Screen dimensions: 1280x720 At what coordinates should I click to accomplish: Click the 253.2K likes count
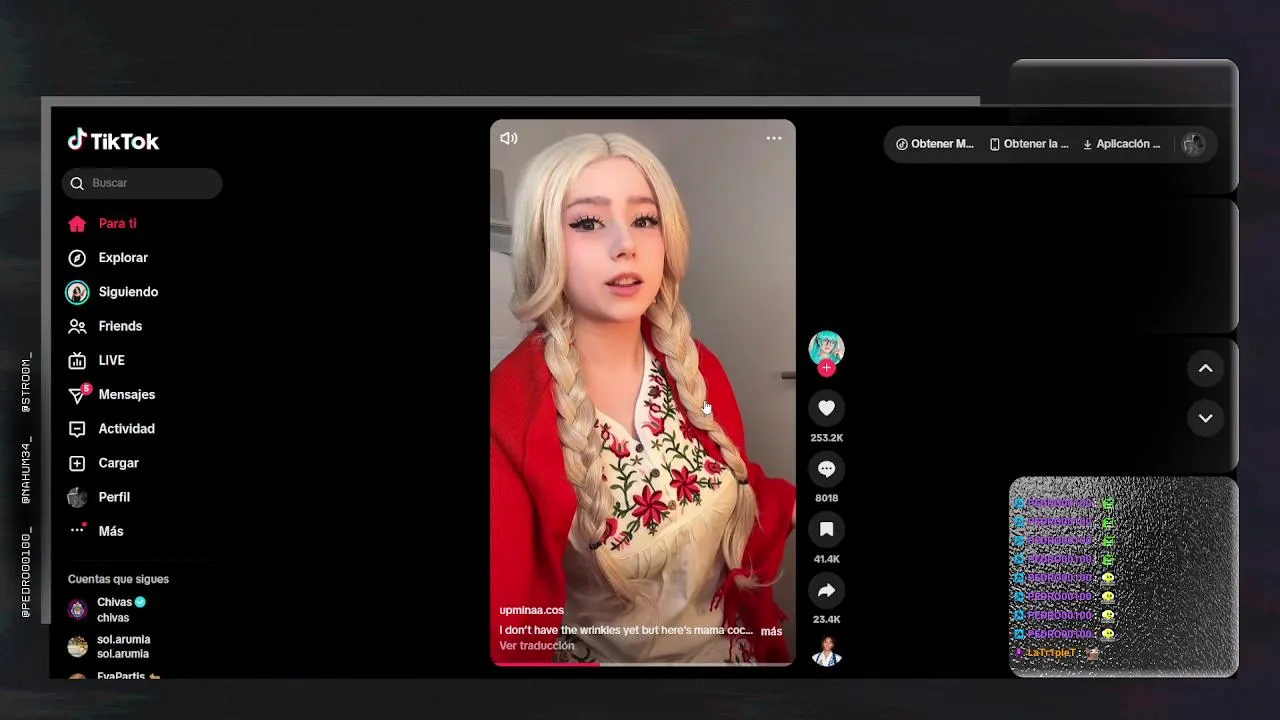tap(827, 438)
